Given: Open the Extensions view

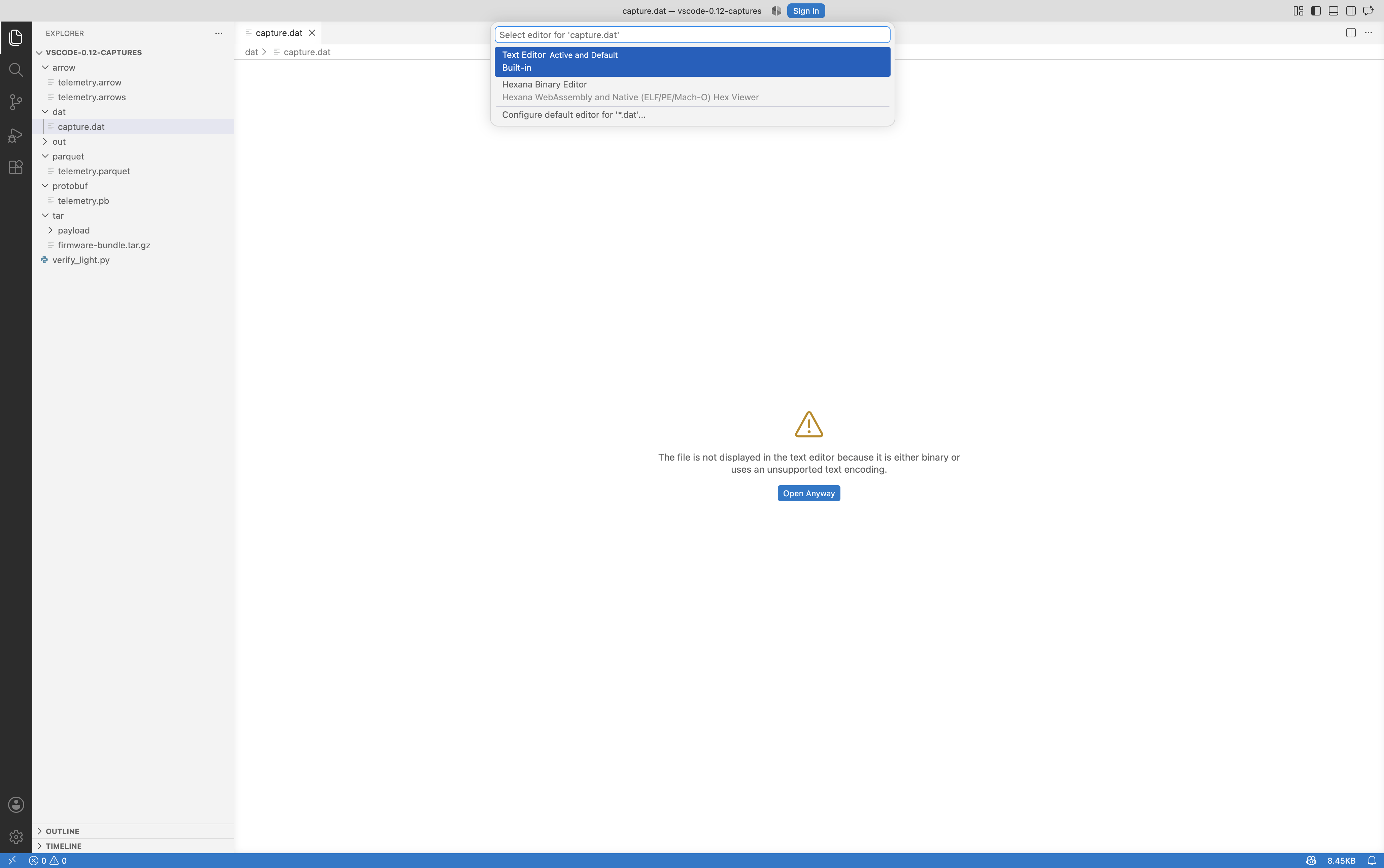Looking at the screenshot, I should (x=16, y=167).
